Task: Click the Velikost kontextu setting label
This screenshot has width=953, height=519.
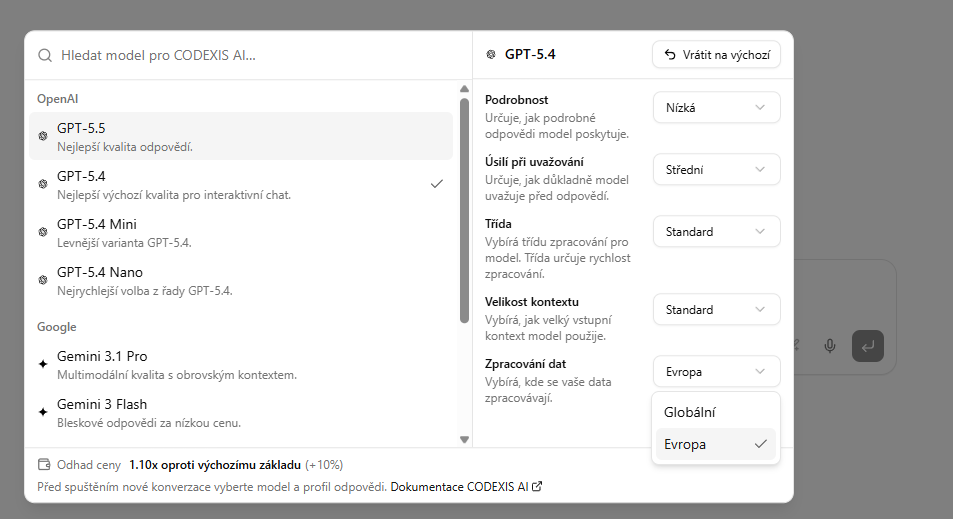Action: click(532, 301)
